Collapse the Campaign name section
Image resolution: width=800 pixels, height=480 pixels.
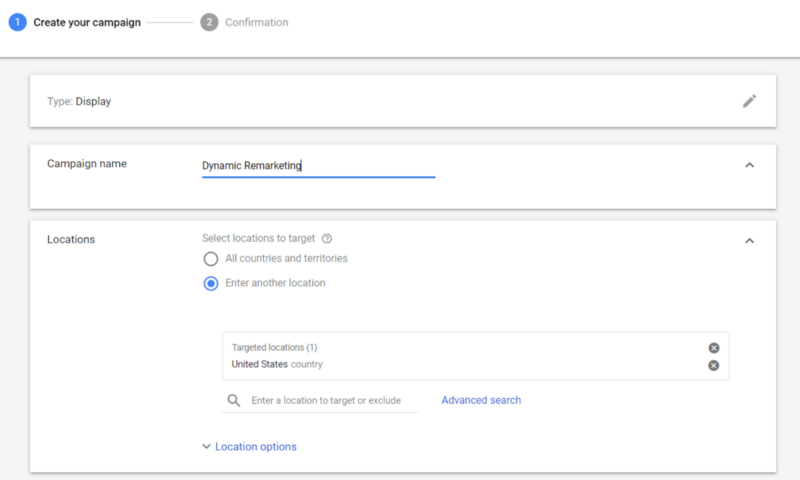749,165
